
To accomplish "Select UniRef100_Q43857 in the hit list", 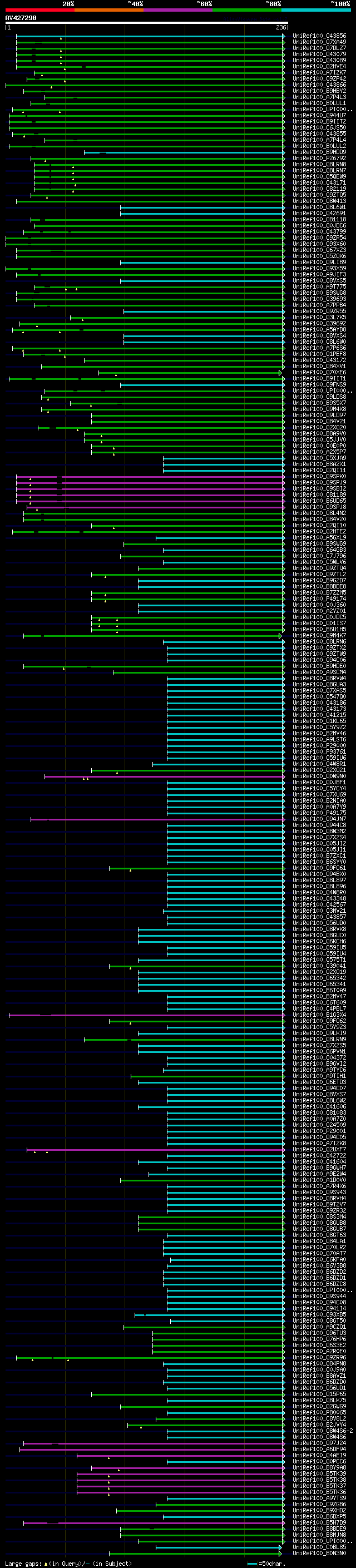I will [319, 917].
